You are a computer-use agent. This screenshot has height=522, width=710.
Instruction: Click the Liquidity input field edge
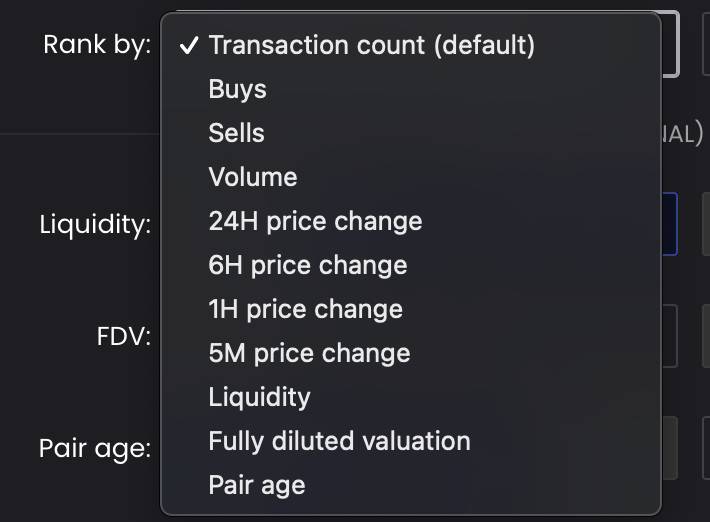(670, 224)
